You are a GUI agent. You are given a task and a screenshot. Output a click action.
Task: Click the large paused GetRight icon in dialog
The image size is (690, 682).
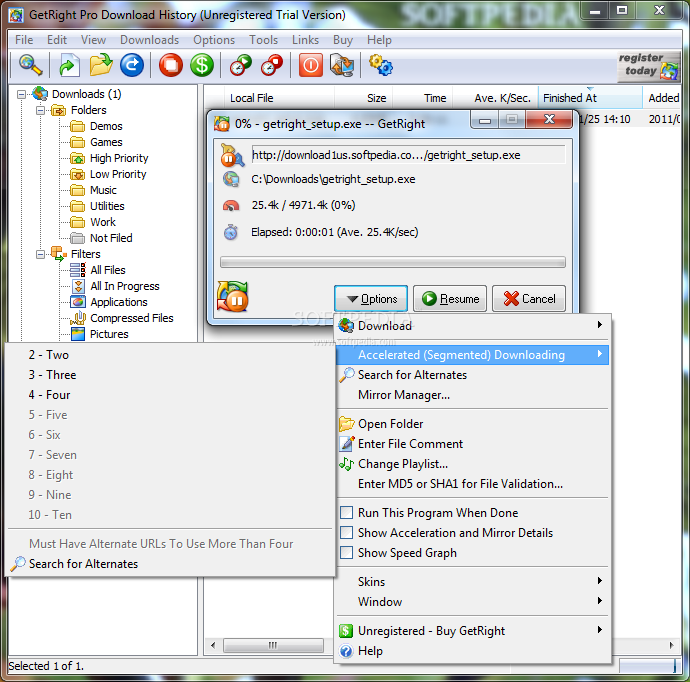(x=232, y=296)
